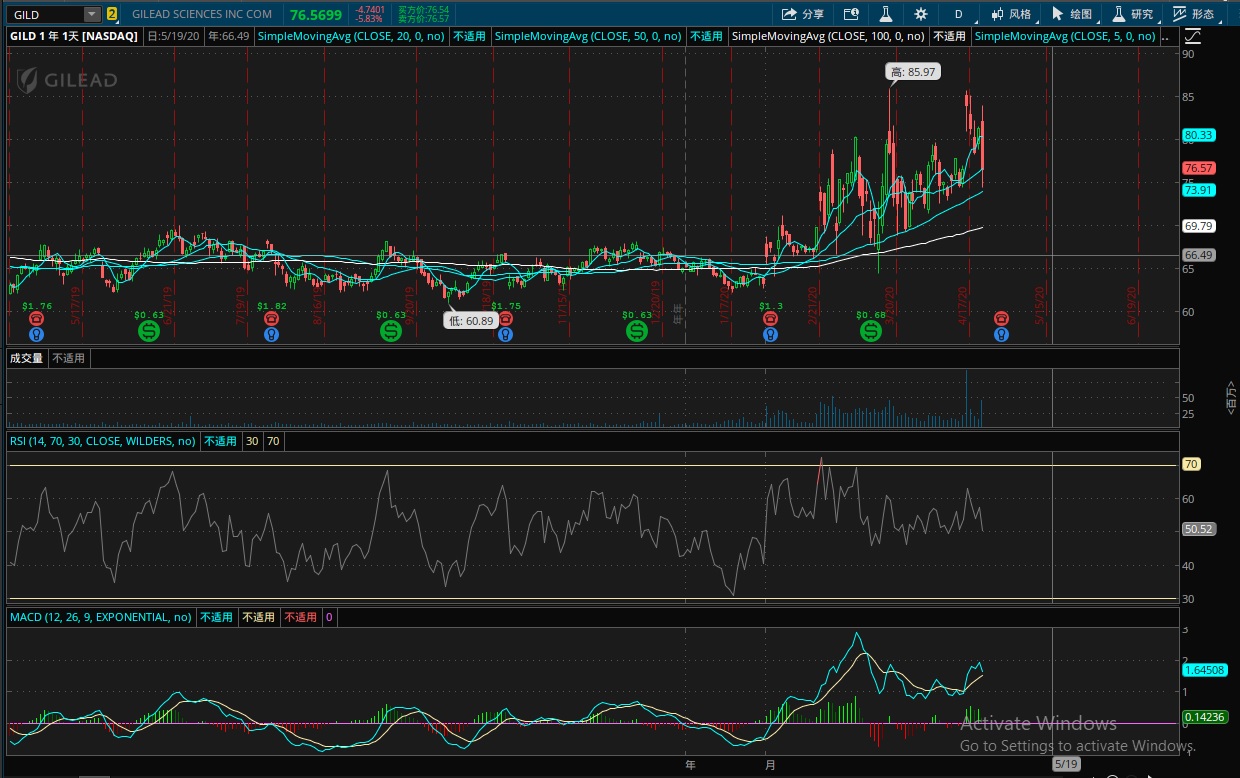The width and height of the screenshot is (1240, 778).
Task: Click the lightbulb icon below $1.82 earnings
Action: point(271,334)
